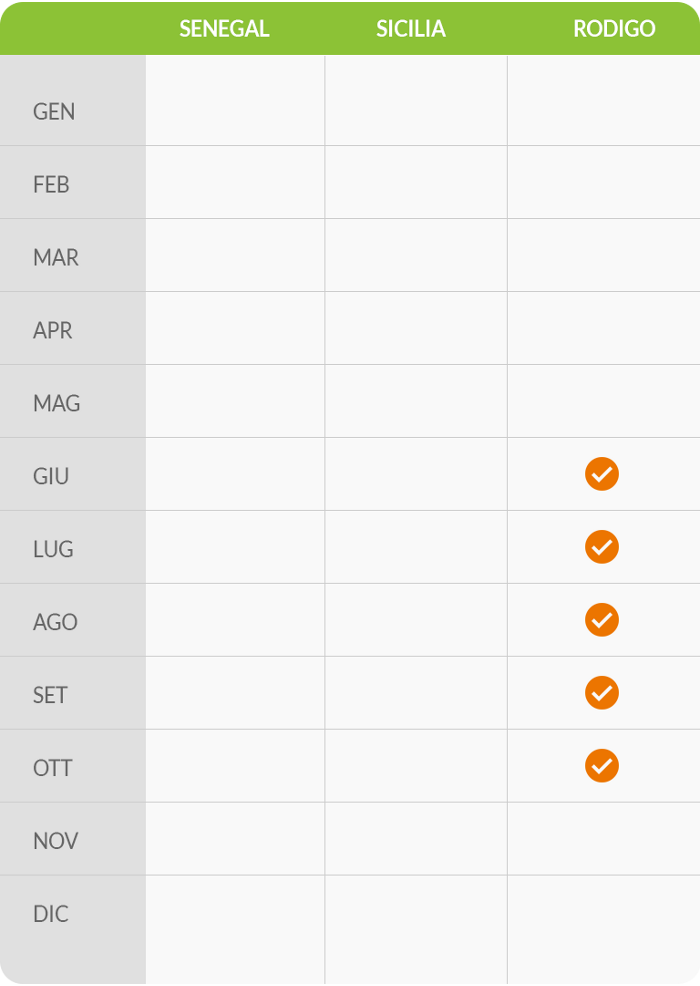Select the RODIGO column header
This screenshot has height=986, width=700.
click(614, 29)
